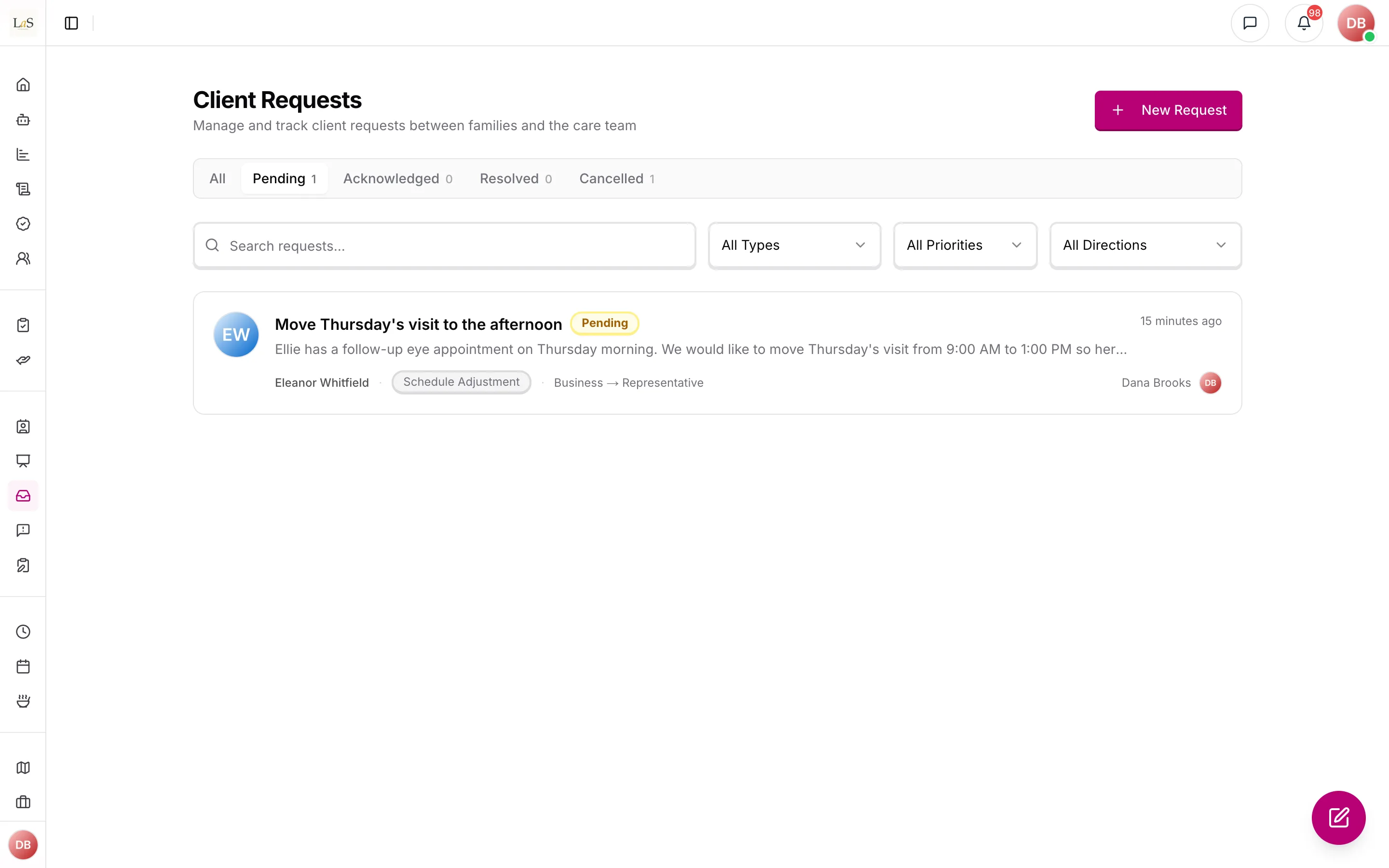Open the chat messages icon in header

[1250, 23]
